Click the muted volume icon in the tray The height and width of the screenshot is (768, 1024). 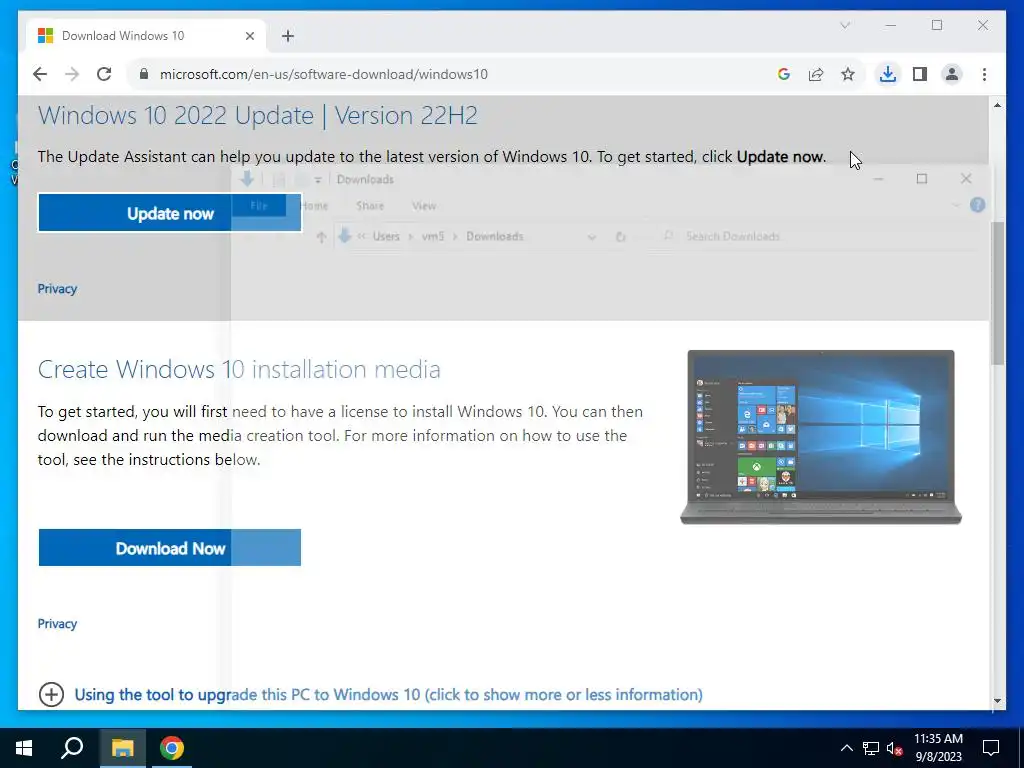coord(895,748)
